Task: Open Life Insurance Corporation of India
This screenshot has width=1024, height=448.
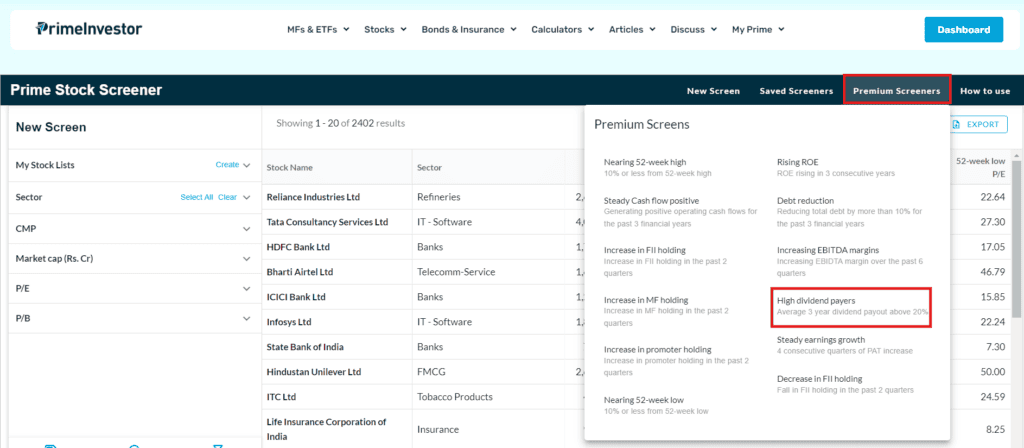Action: click(x=327, y=429)
